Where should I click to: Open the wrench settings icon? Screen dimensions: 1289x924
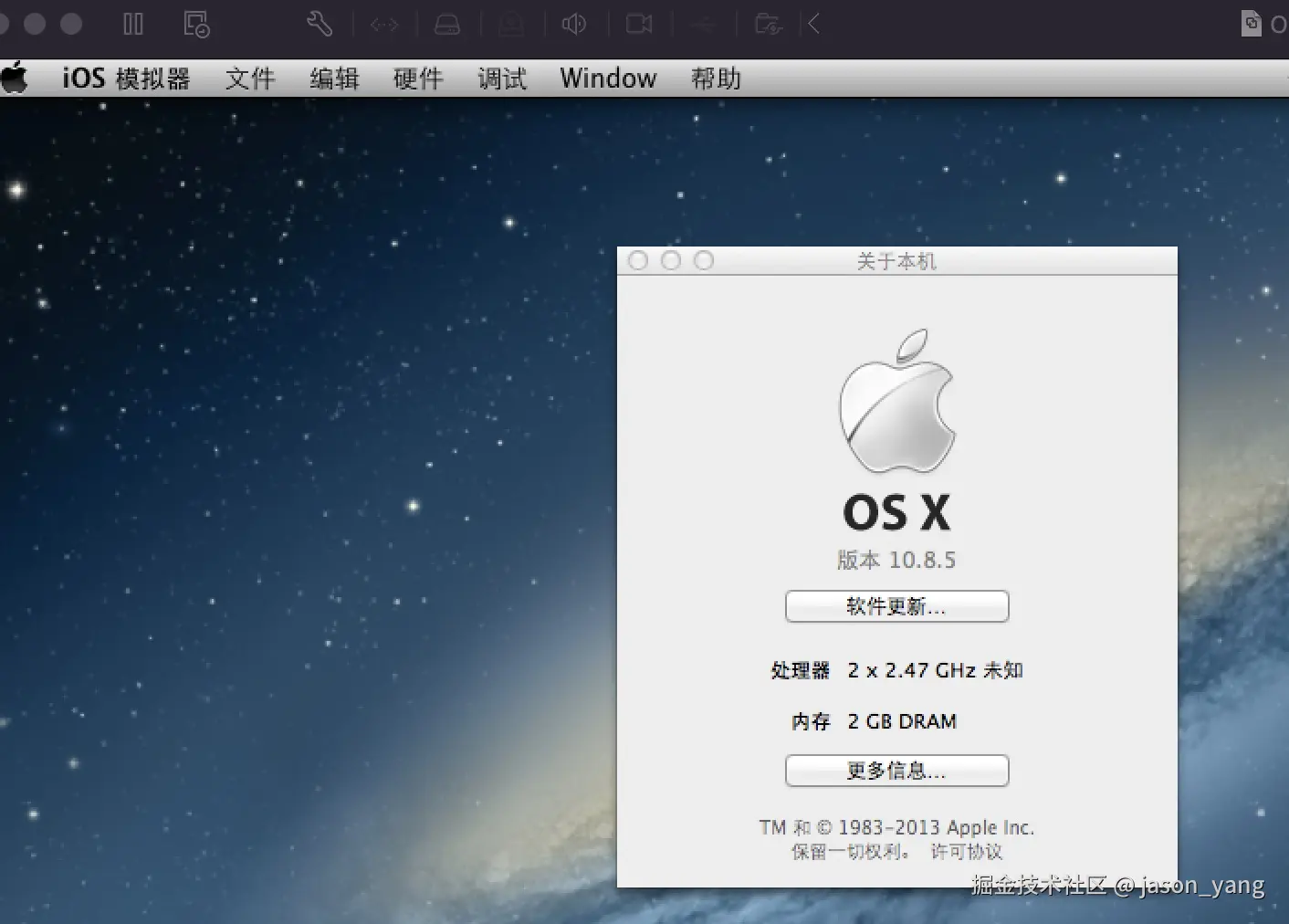(x=320, y=24)
